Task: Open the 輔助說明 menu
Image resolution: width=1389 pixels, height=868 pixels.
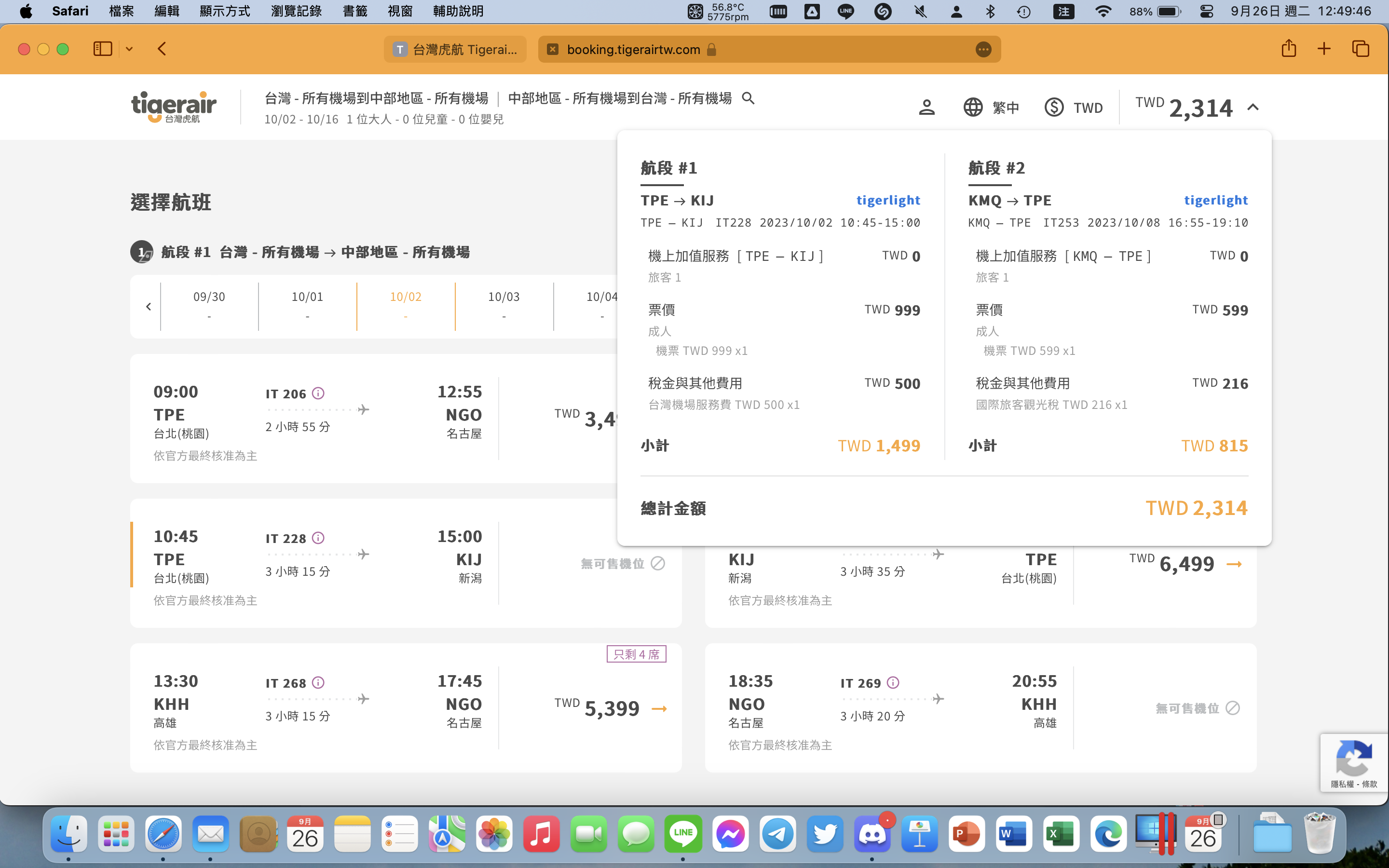Action: click(x=458, y=11)
